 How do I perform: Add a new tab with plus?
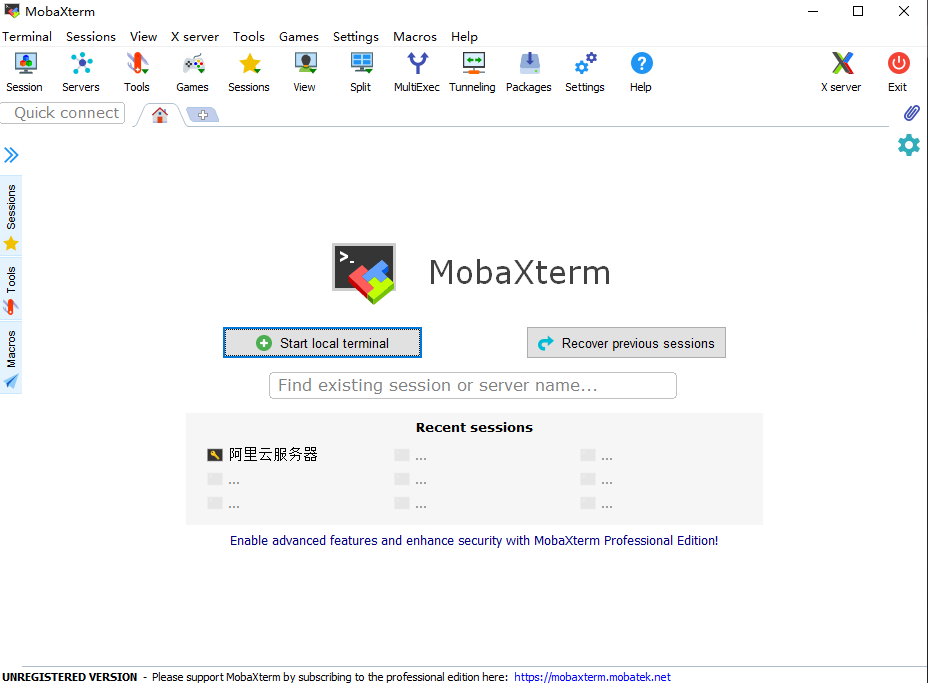pyautogui.click(x=203, y=115)
